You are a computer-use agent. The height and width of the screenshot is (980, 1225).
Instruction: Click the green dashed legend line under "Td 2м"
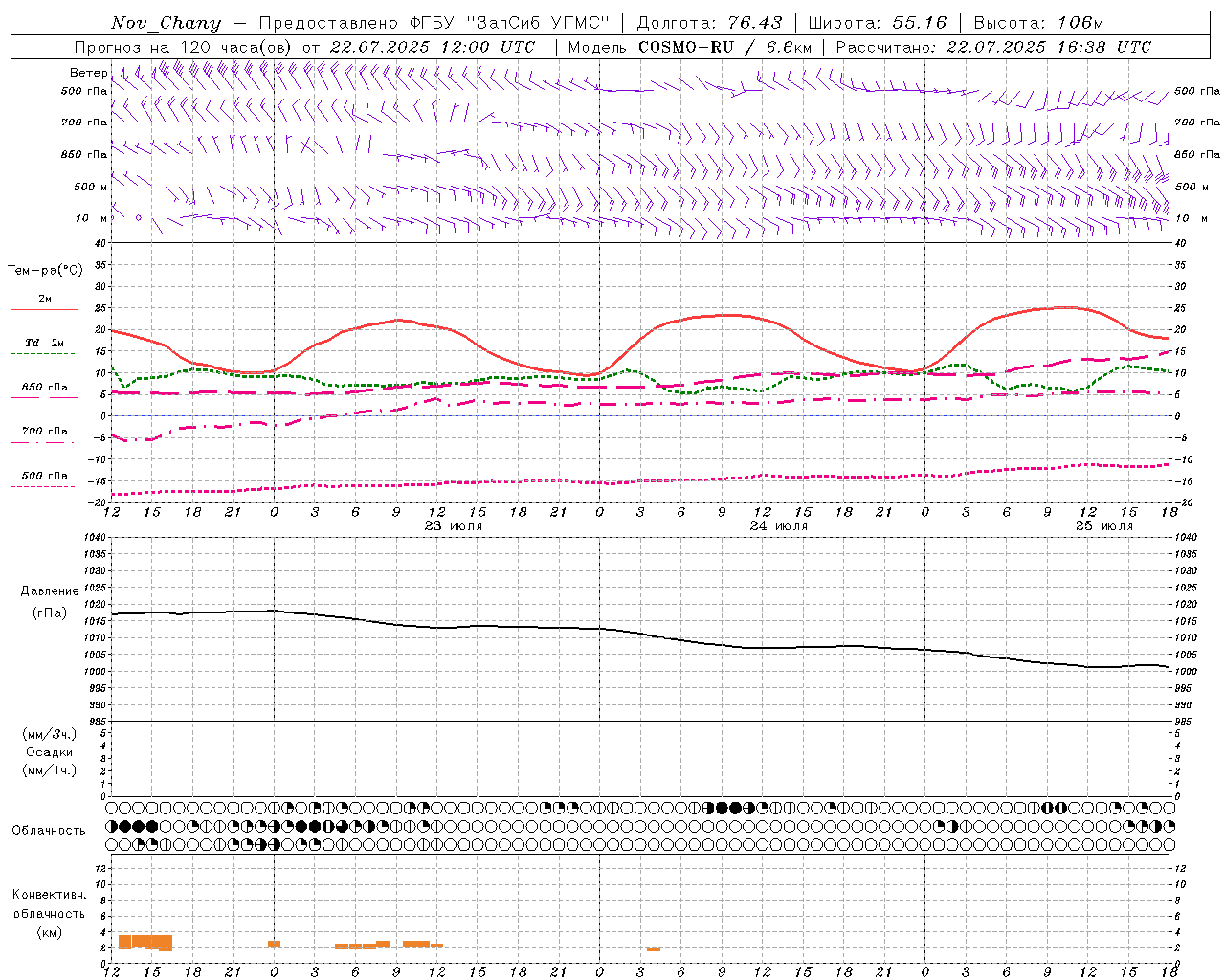click(43, 353)
